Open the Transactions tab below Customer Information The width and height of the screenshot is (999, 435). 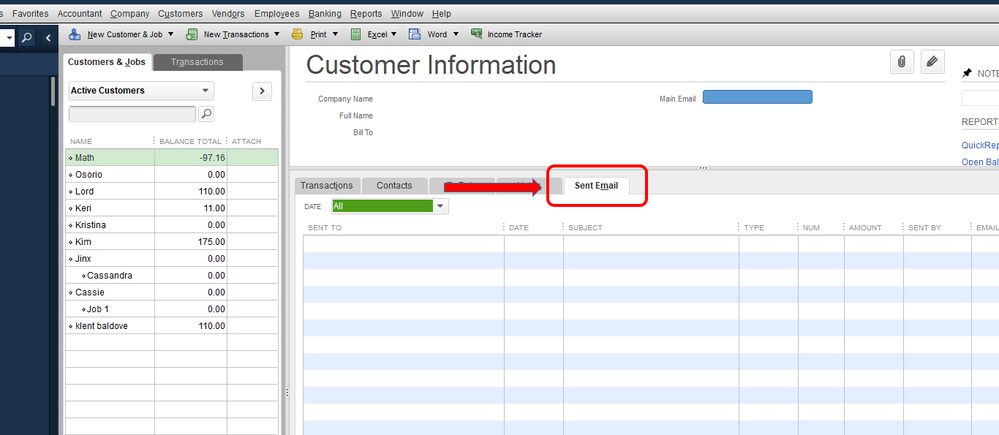pos(327,185)
